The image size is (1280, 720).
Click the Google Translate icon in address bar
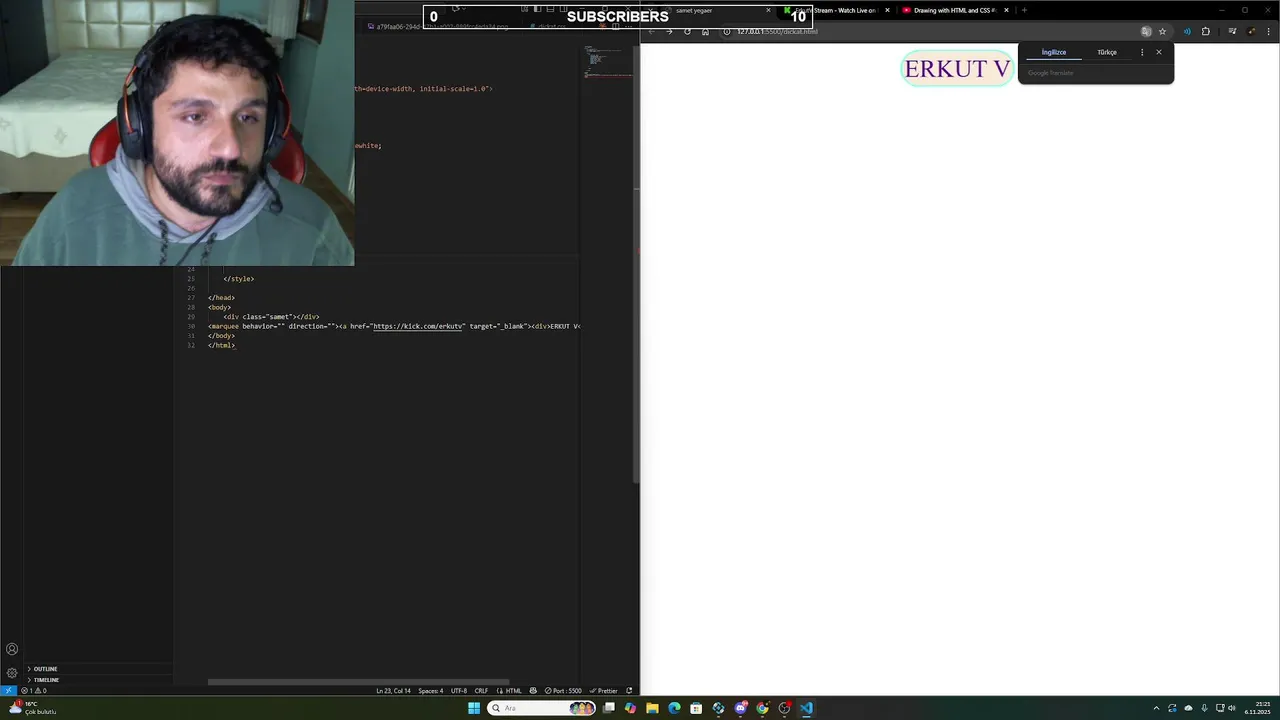click(x=1146, y=31)
